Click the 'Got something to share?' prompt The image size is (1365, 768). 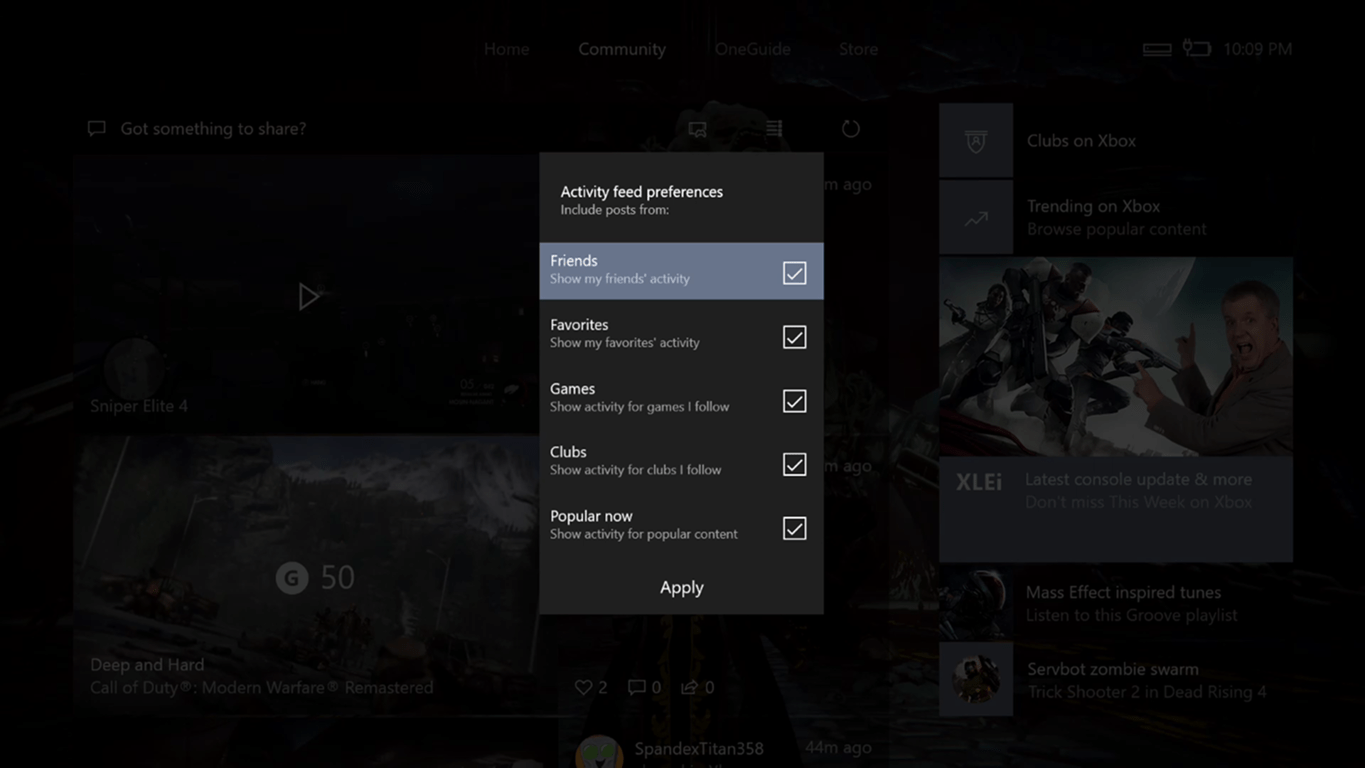[x=213, y=128]
